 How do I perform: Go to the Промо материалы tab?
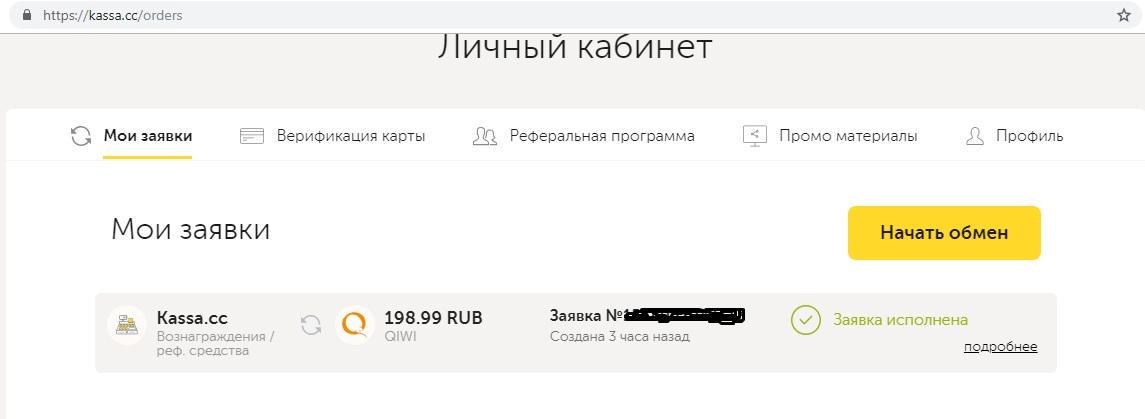click(x=849, y=136)
